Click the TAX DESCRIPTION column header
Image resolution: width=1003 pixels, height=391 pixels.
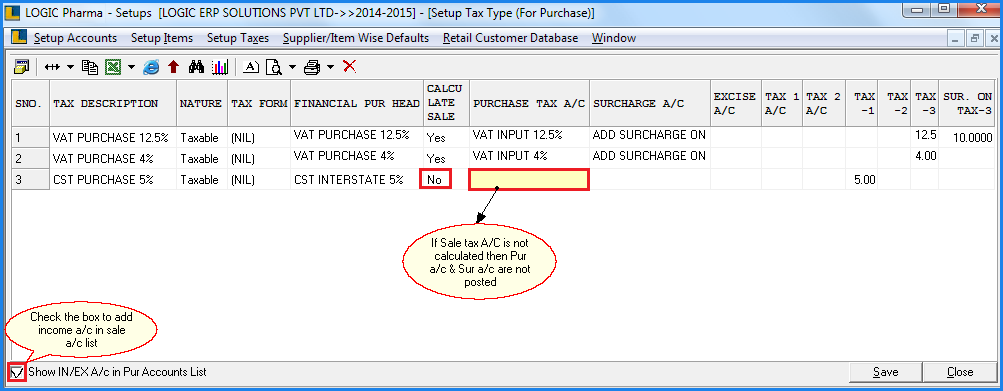[x=113, y=103]
